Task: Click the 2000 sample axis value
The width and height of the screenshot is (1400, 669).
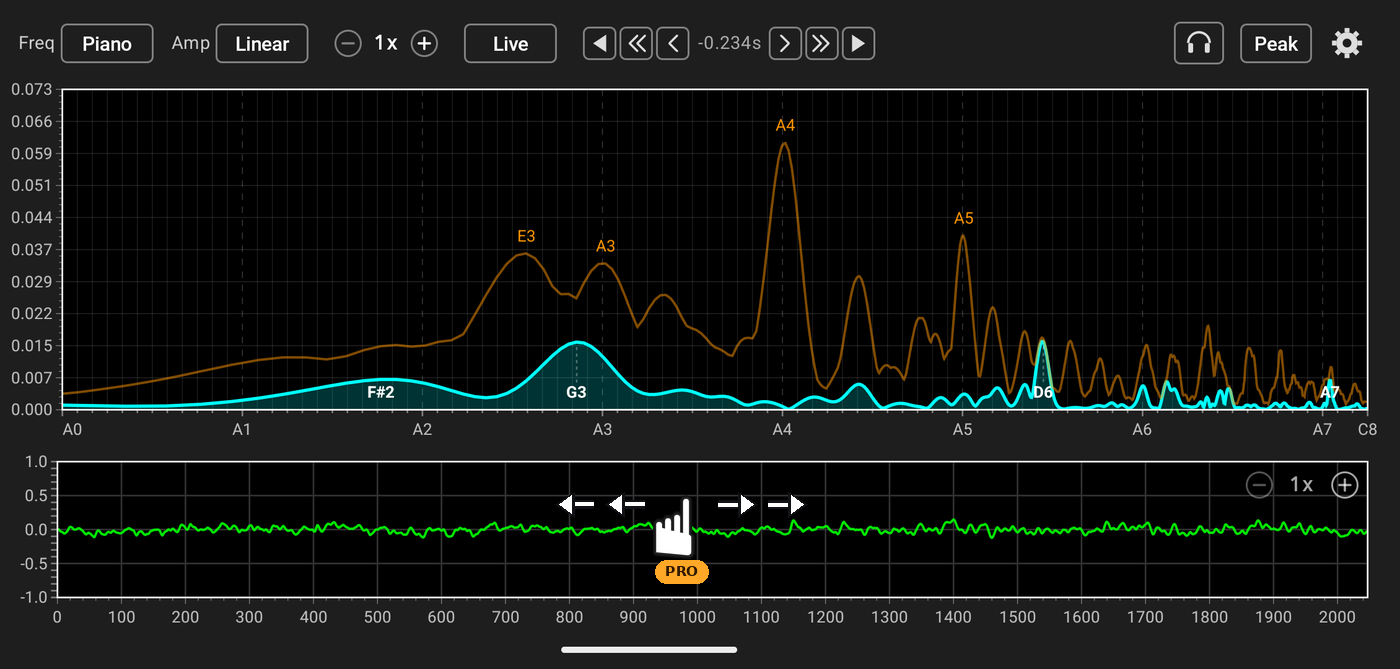Action: point(1338,617)
